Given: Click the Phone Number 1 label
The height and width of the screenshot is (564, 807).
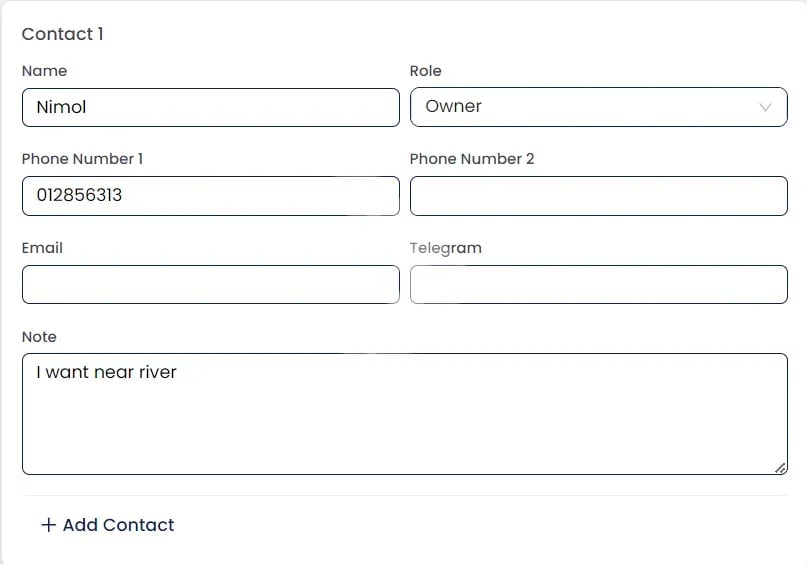Looking at the screenshot, I should click(82, 159).
